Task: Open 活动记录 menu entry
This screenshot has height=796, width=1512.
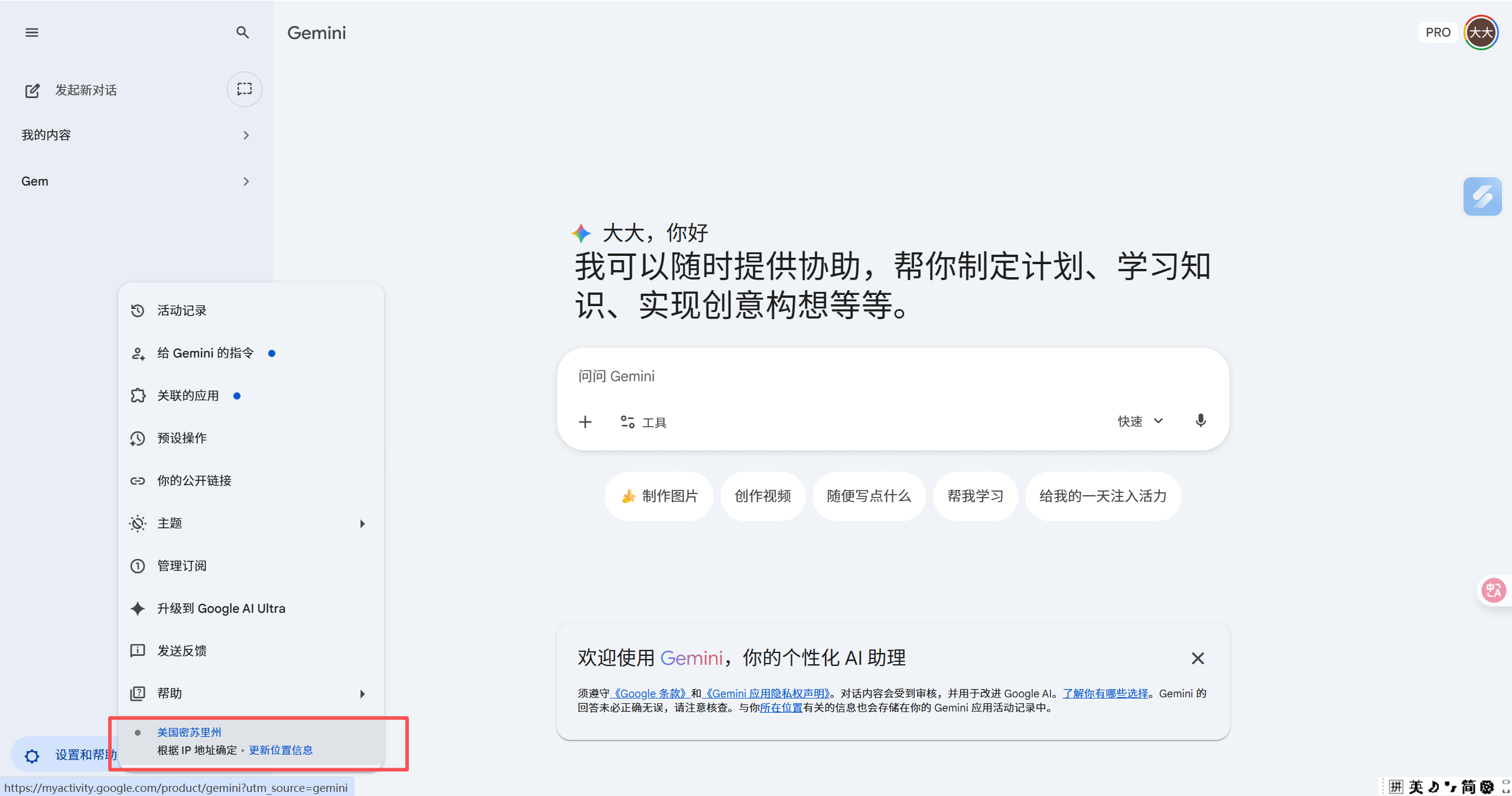Action: click(x=182, y=311)
